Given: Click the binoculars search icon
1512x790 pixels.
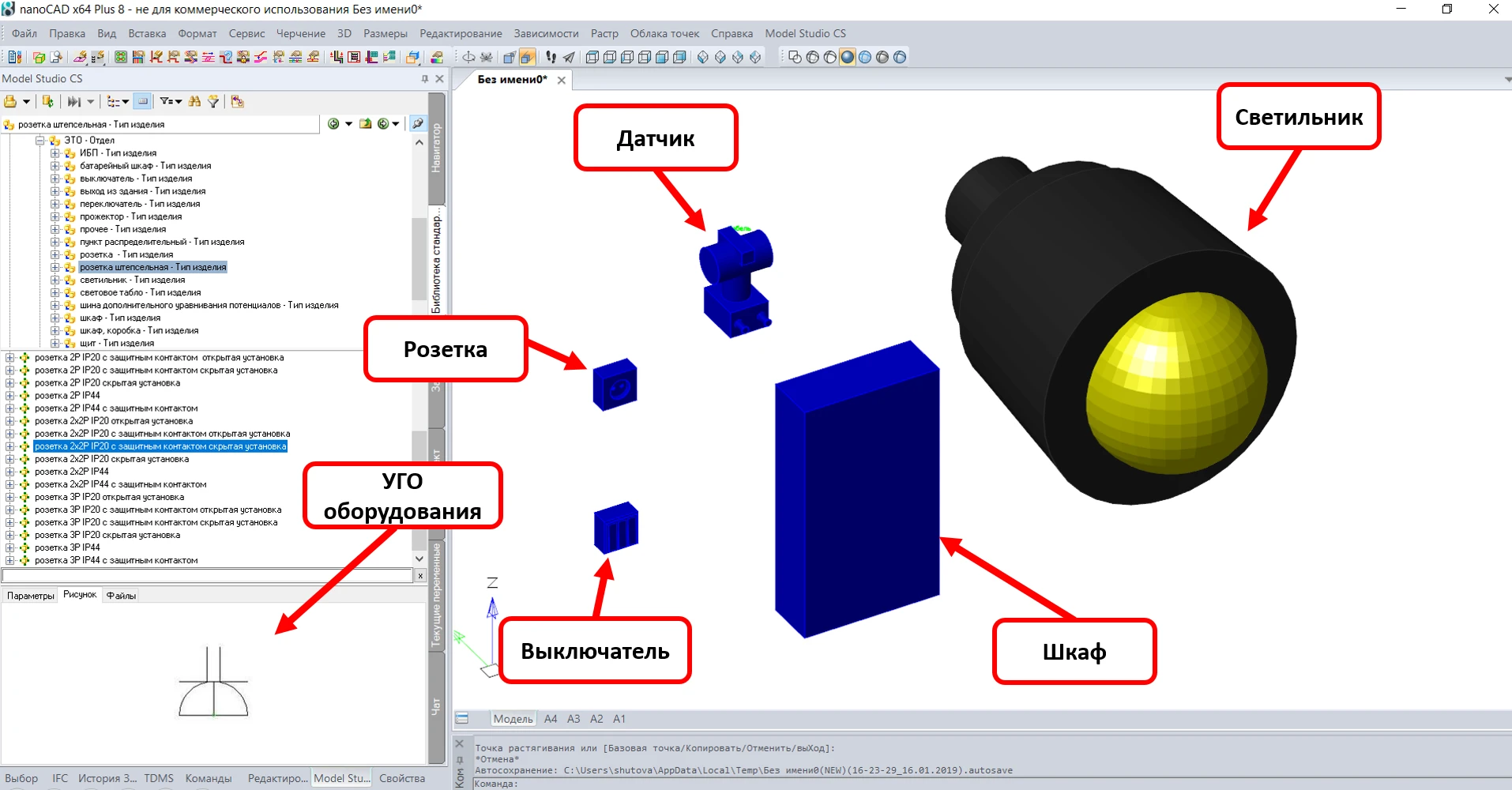Looking at the screenshot, I should [x=194, y=101].
